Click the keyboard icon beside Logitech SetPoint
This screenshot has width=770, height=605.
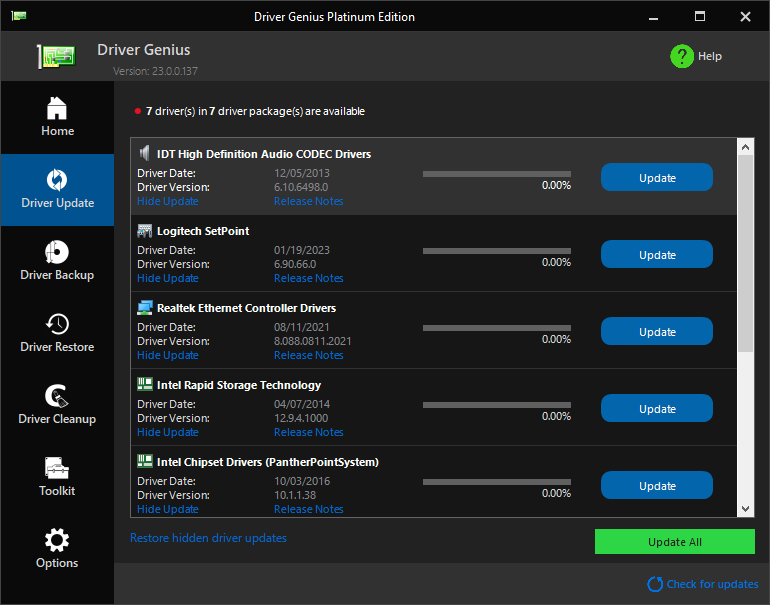click(144, 231)
